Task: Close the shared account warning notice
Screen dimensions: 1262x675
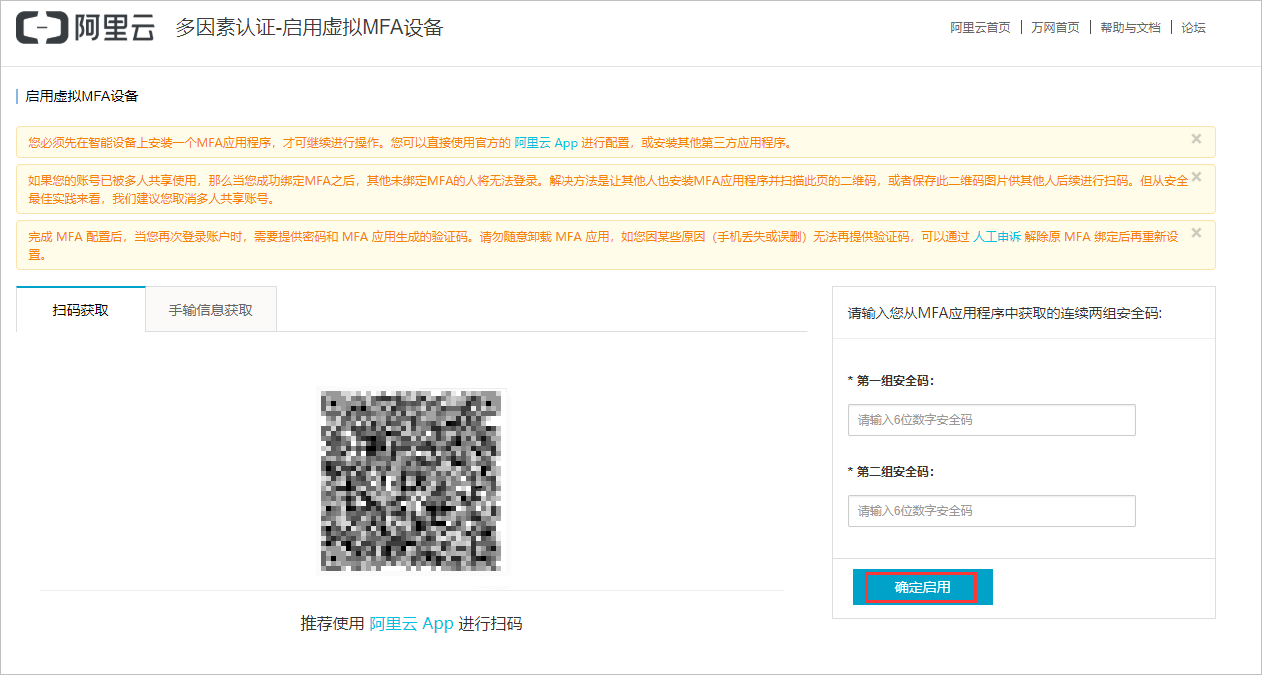Action: point(1196,177)
